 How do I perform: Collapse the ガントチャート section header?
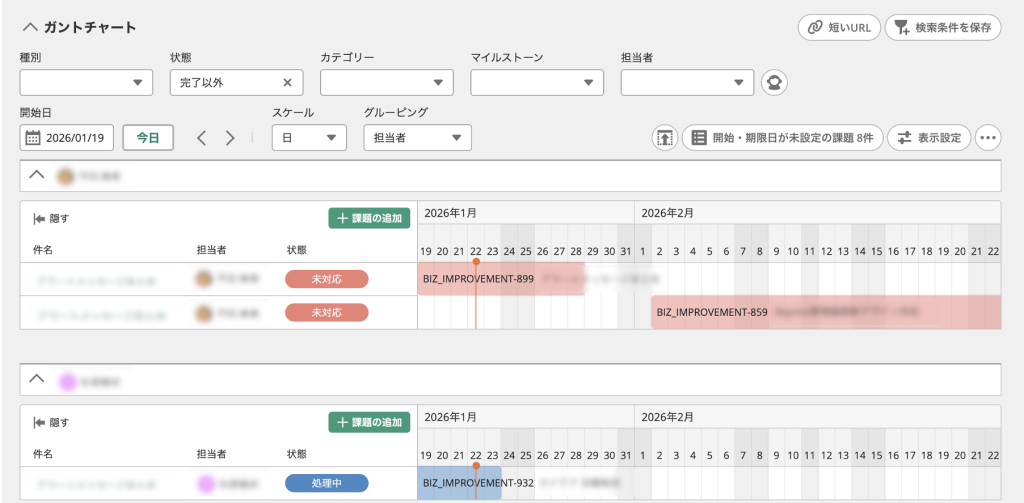point(30,28)
